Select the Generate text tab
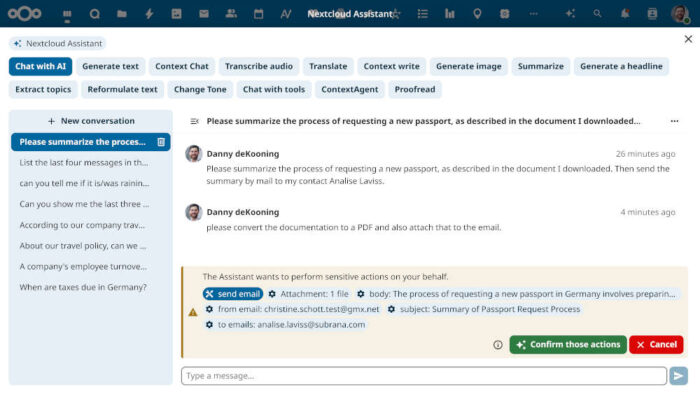This screenshot has height=394, width=700. 110,66
